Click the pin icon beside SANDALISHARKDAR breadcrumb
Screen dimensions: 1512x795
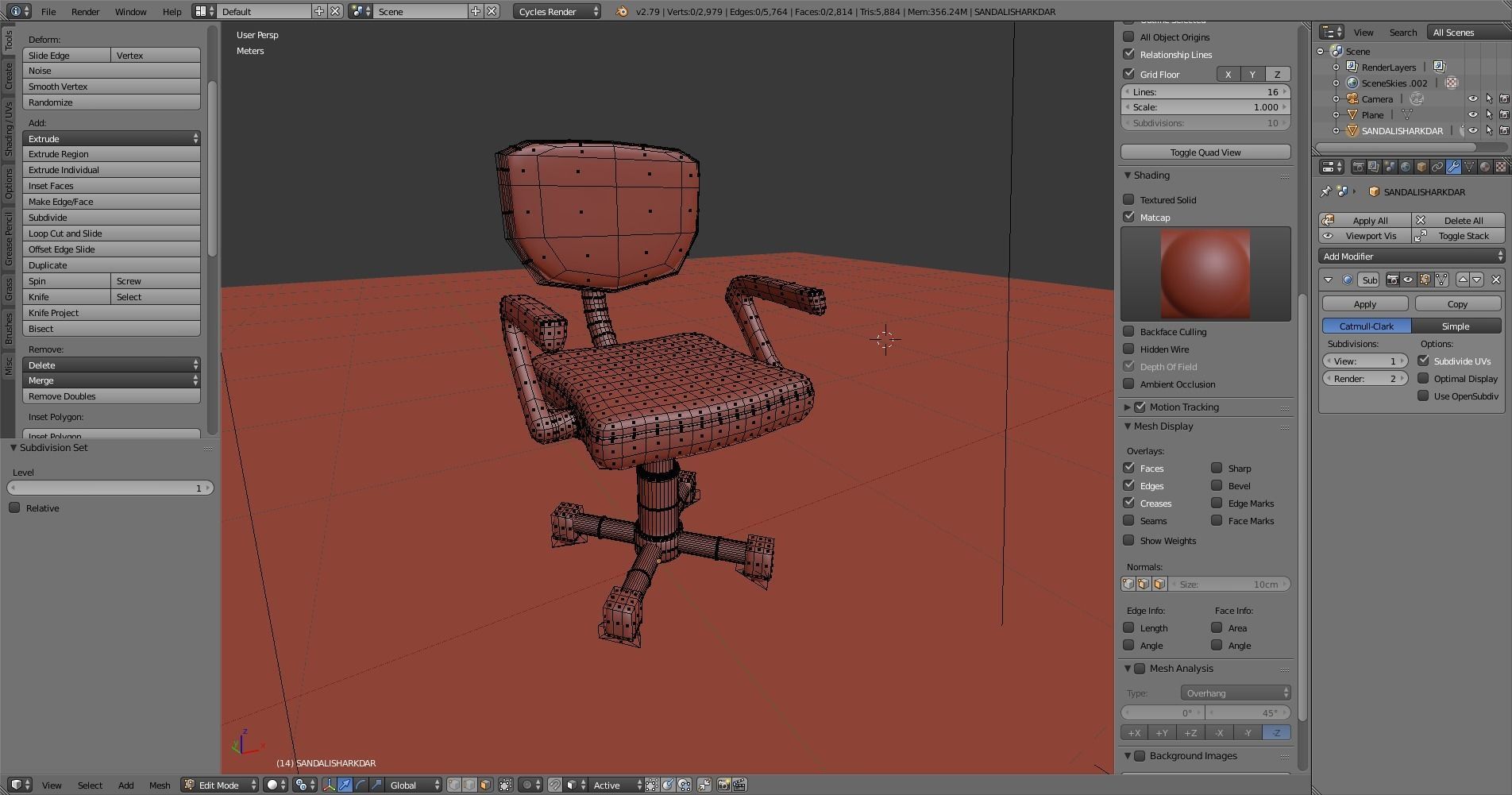(x=1325, y=191)
